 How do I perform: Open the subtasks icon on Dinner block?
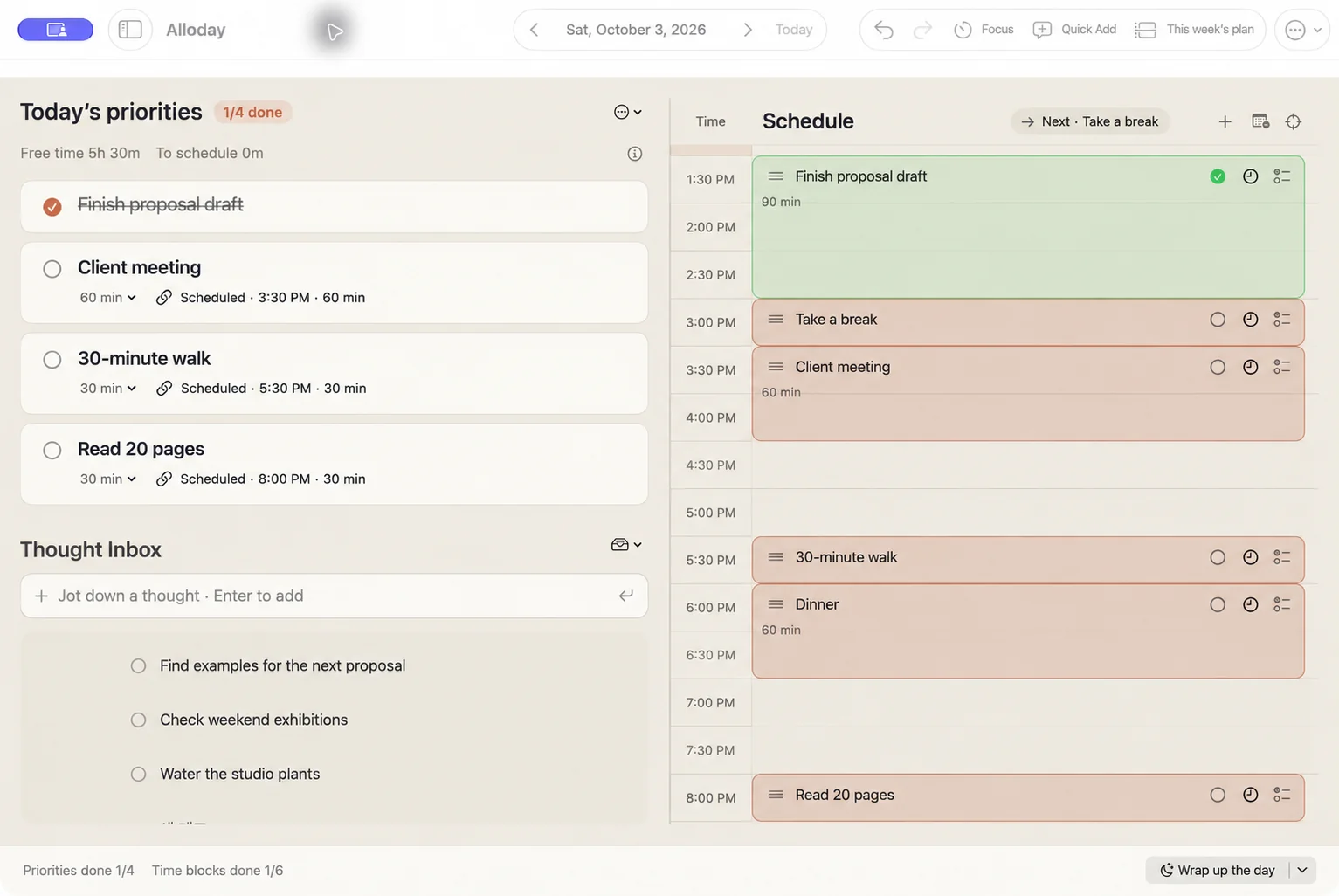(1282, 604)
